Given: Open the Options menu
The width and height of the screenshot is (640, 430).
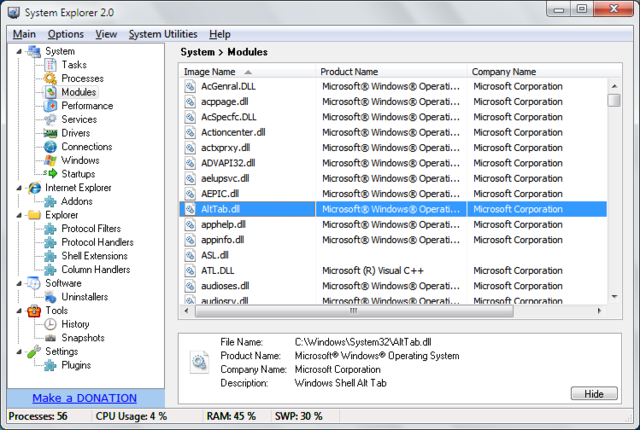Looking at the screenshot, I should [66, 34].
